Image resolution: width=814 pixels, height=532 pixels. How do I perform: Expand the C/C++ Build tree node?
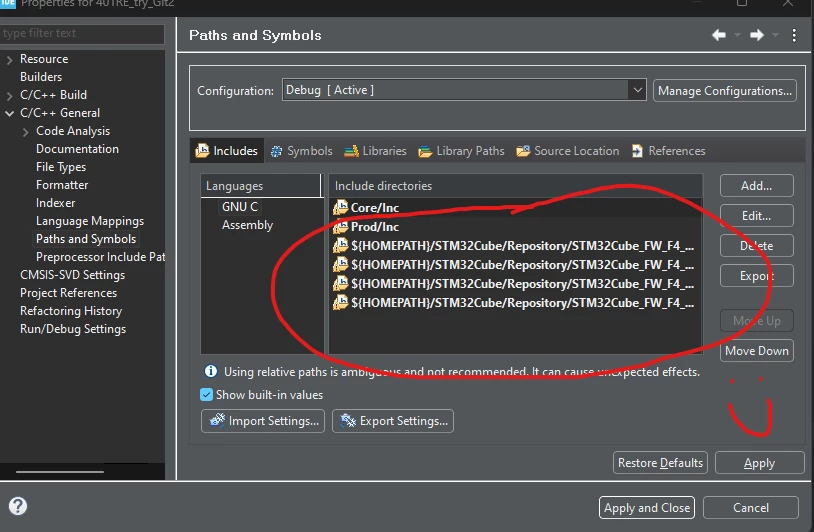pos(9,96)
